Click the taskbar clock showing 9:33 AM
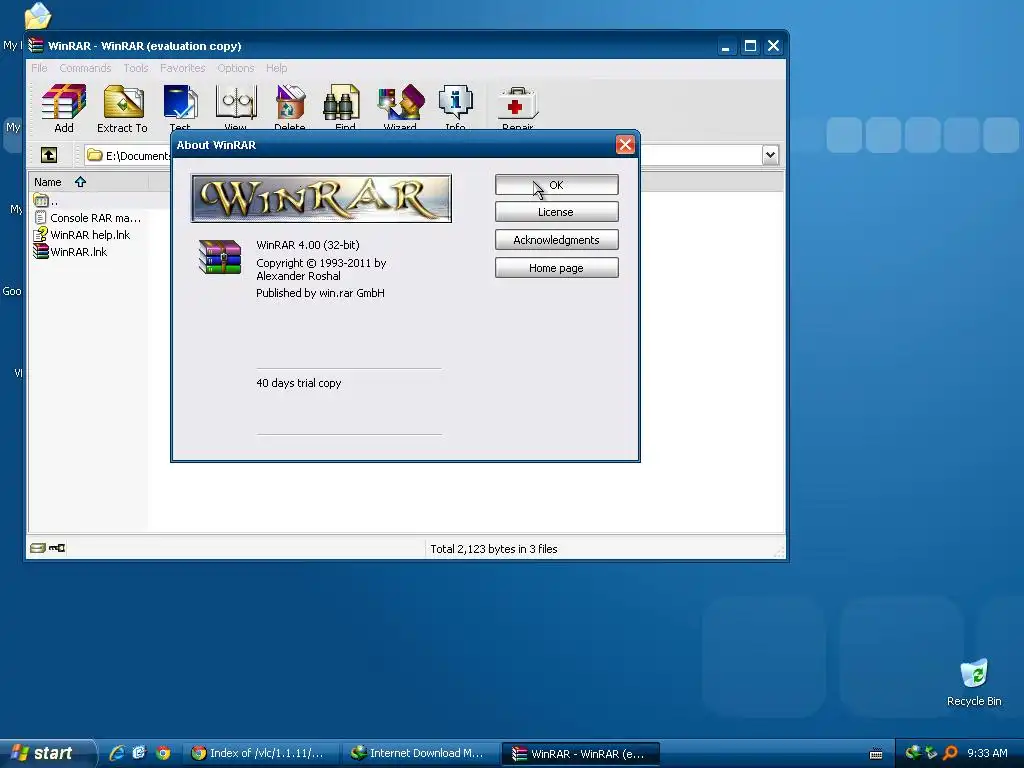This screenshot has width=1024, height=768. point(987,753)
